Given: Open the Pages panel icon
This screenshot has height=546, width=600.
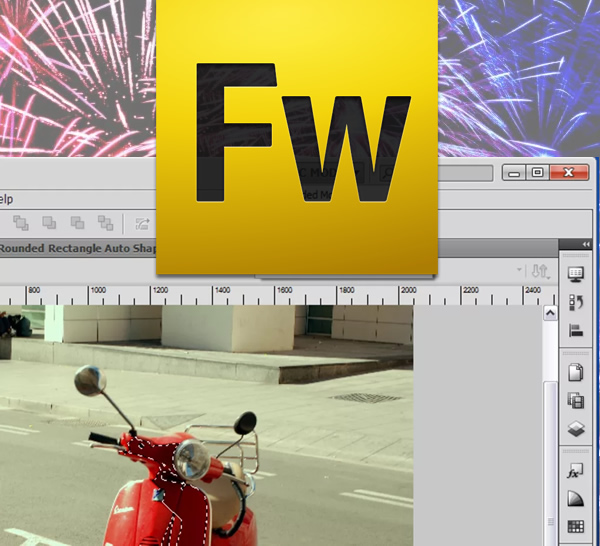Looking at the screenshot, I should pyautogui.click(x=576, y=373).
